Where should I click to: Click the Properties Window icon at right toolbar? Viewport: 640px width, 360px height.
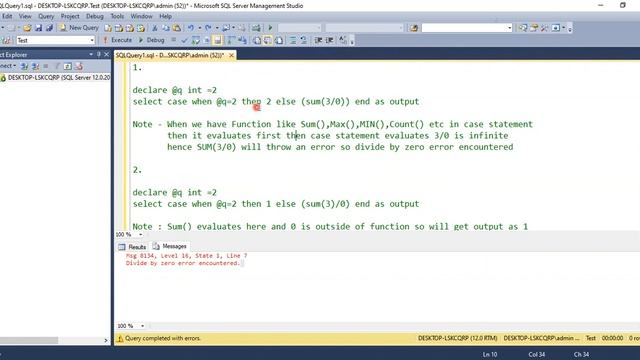[x=534, y=28]
